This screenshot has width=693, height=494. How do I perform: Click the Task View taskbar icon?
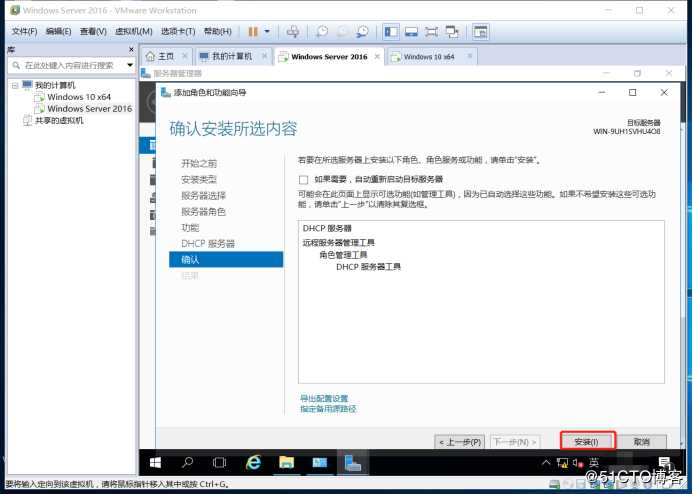pyautogui.click(x=219, y=463)
